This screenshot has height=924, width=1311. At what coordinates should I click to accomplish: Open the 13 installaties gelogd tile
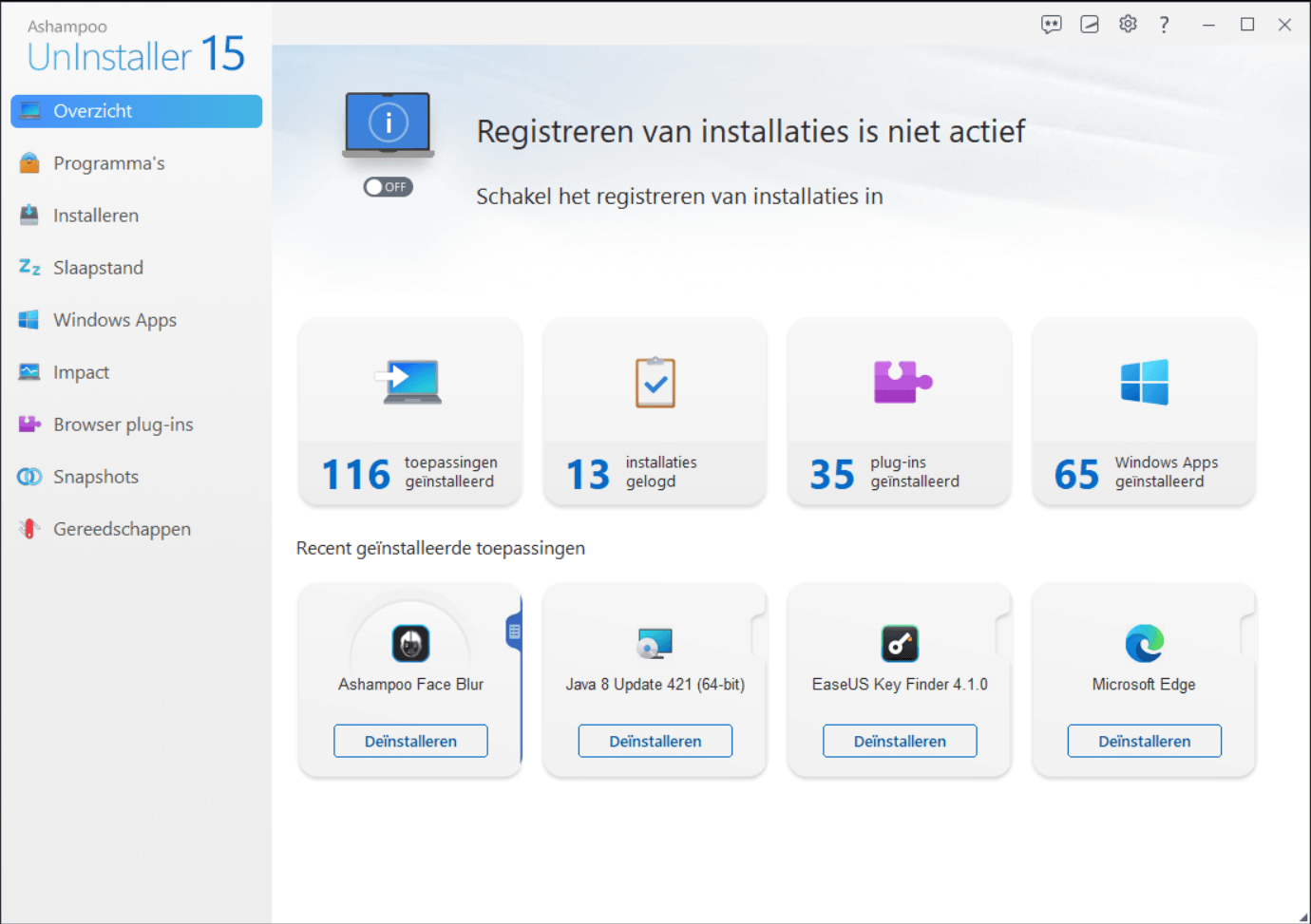click(655, 411)
